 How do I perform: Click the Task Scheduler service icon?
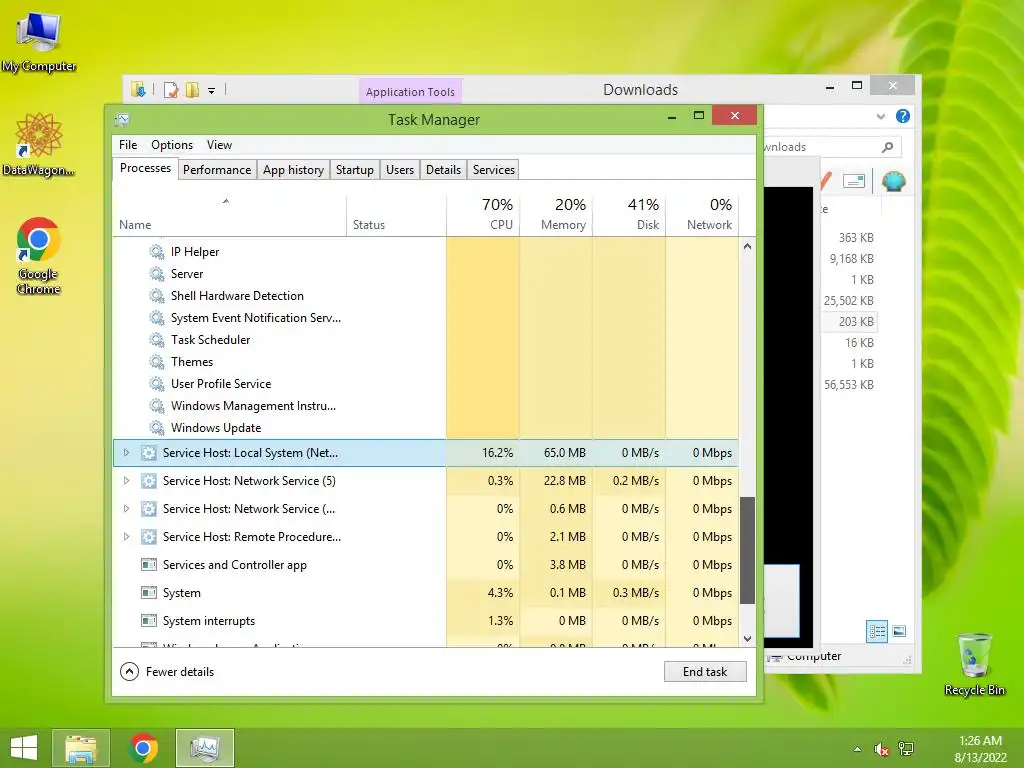(x=156, y=340)
